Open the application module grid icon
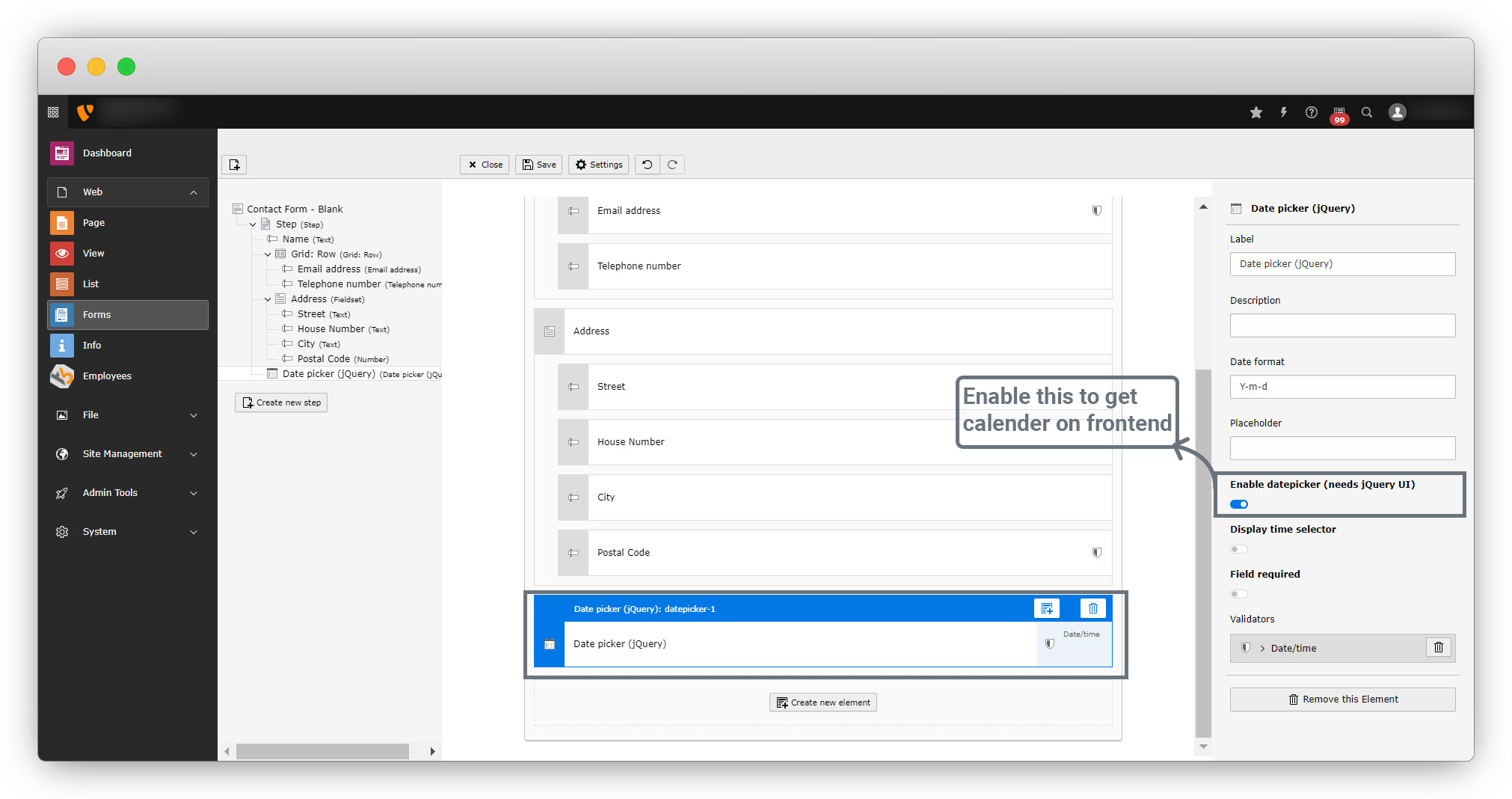Viewport: 1512px width, 799px height. click(53, 112)
